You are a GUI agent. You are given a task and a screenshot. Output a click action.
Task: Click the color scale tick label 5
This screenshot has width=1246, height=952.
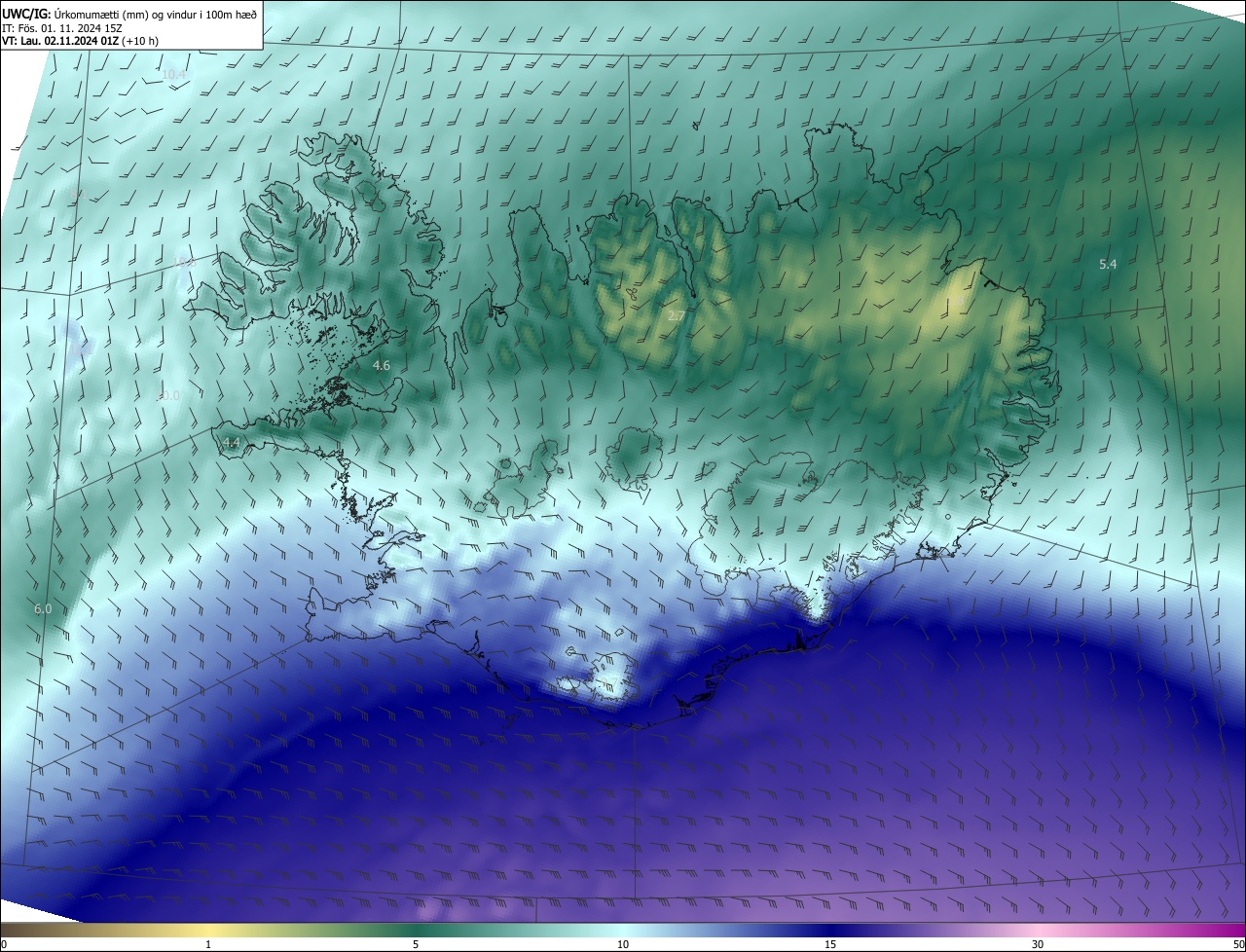[416, 945]
